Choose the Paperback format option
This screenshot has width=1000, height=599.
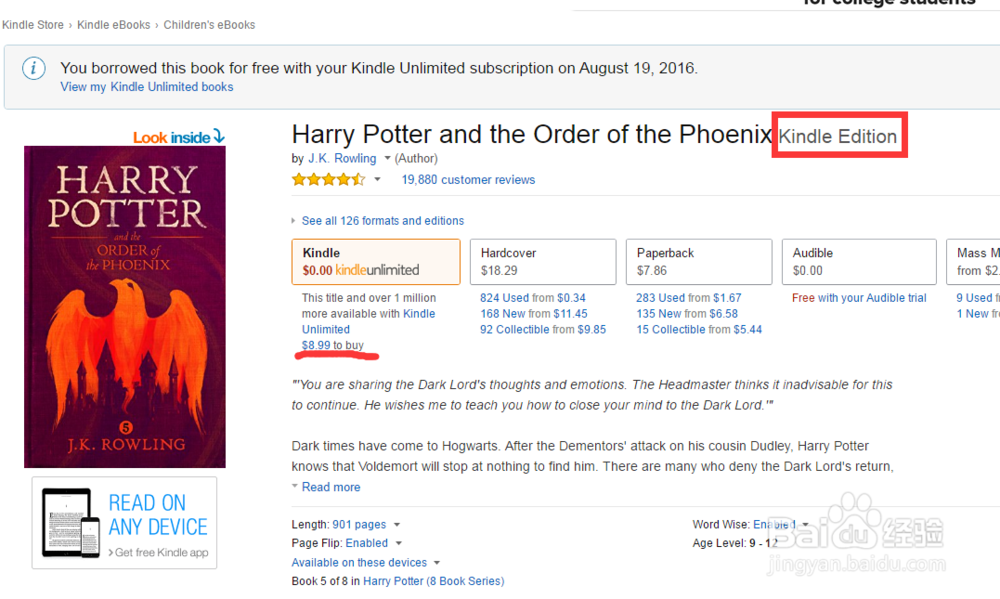pos(698,261)
